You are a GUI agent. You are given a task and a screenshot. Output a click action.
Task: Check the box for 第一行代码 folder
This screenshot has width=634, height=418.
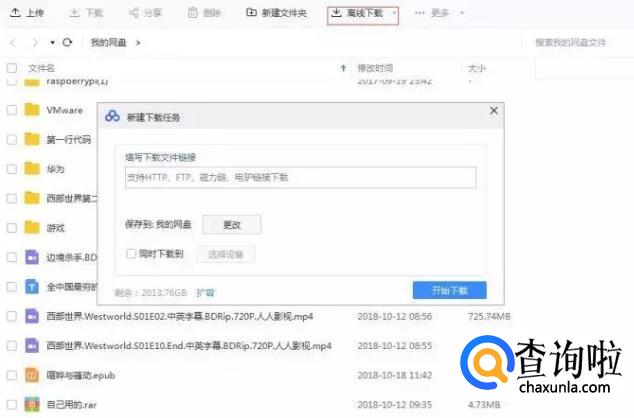(12, 139)
